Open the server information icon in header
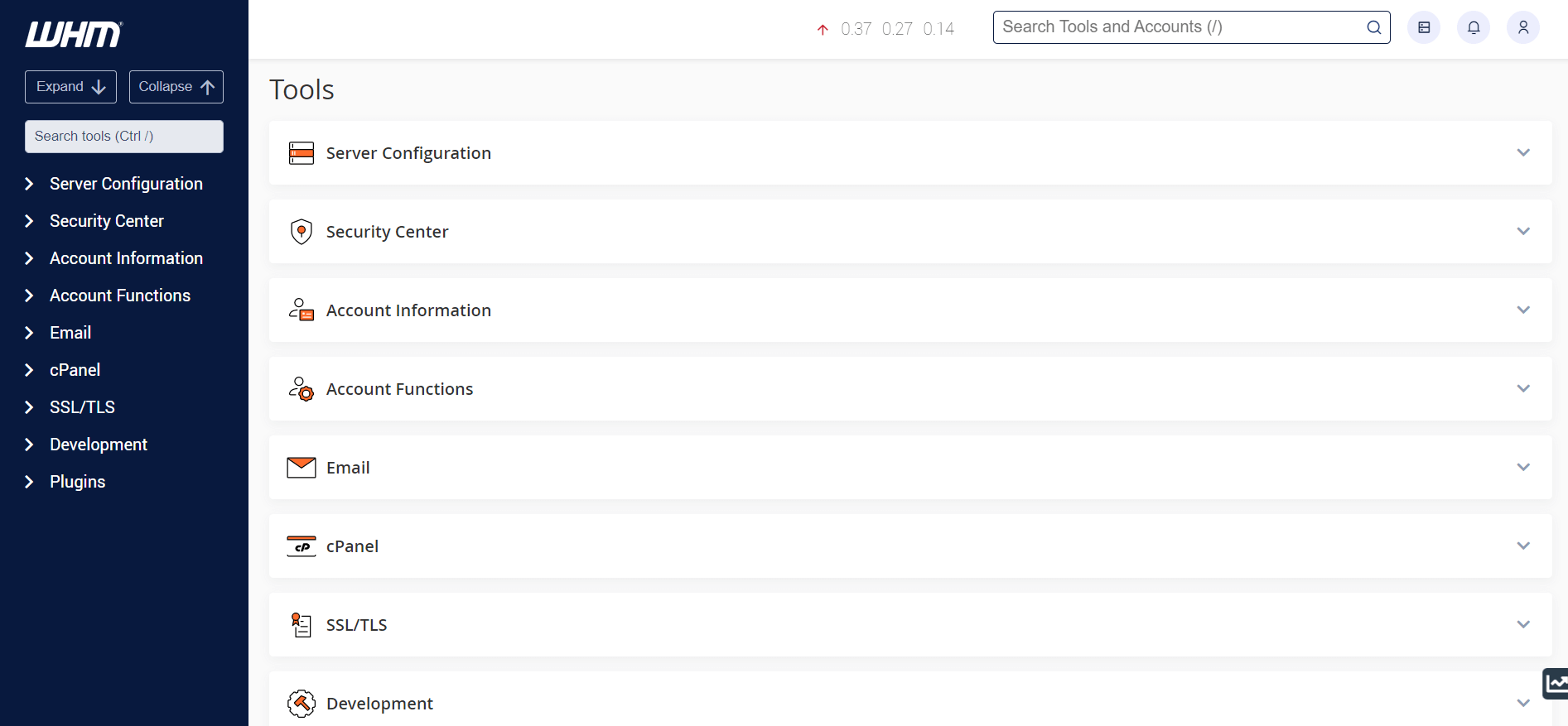 tap(1424, 27)
